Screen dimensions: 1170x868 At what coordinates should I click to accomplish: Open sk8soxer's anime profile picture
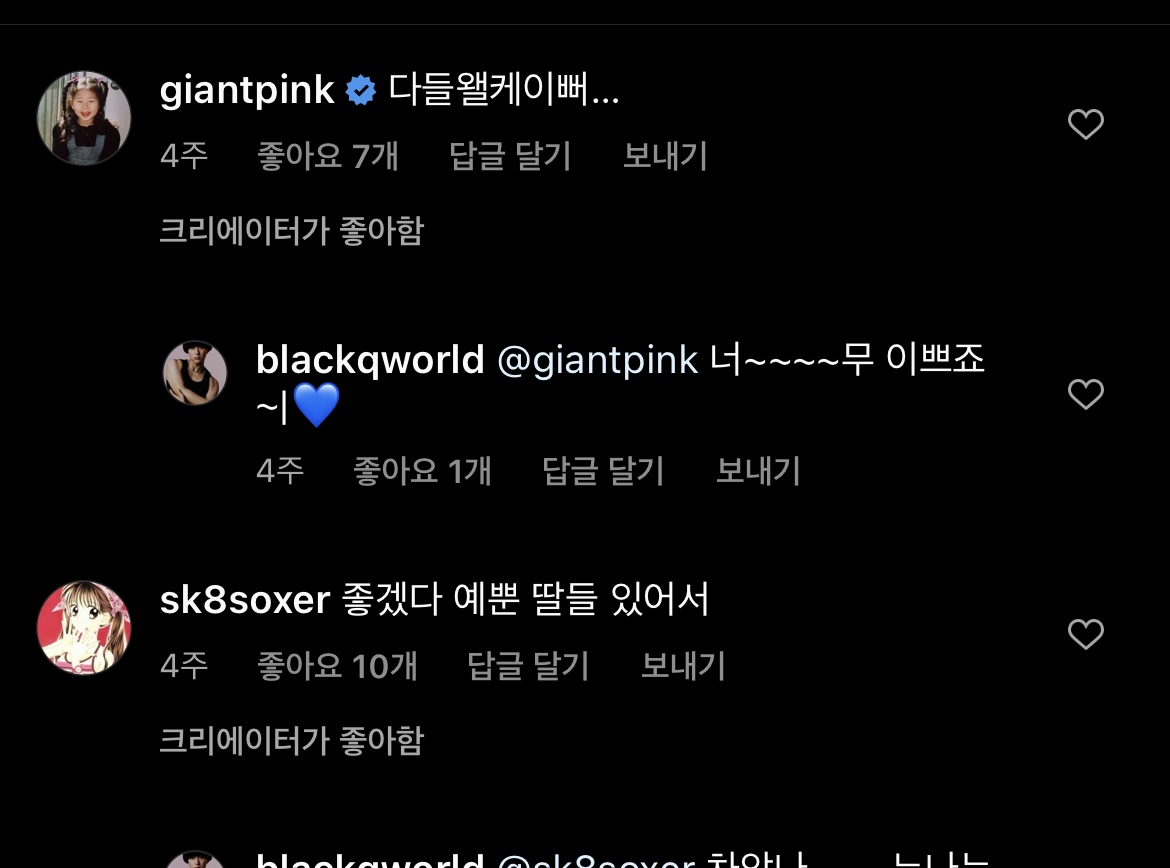coord(84,628)
